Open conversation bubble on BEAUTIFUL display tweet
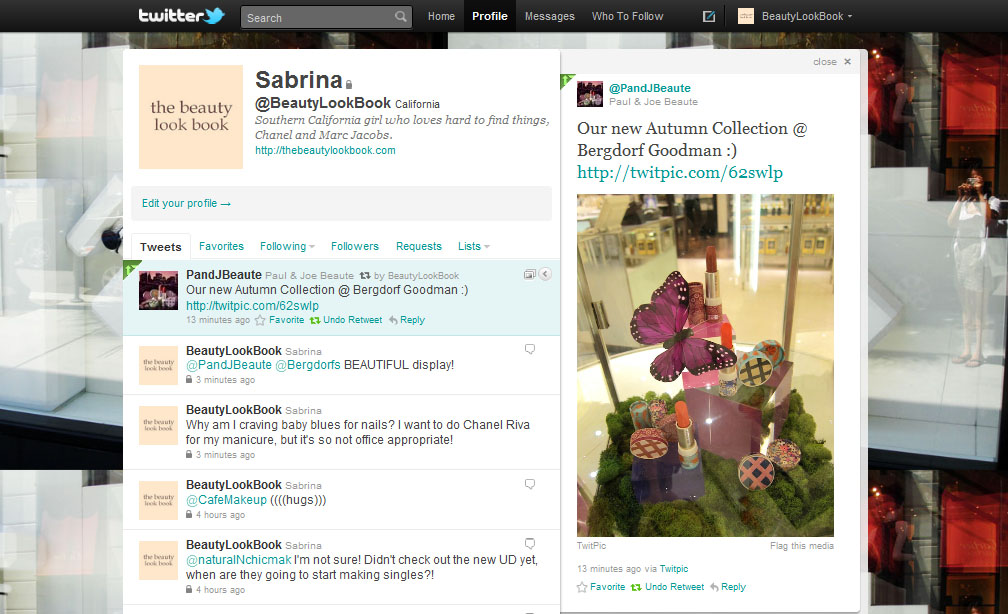The image size is (1008, 614). pos(530,349)
